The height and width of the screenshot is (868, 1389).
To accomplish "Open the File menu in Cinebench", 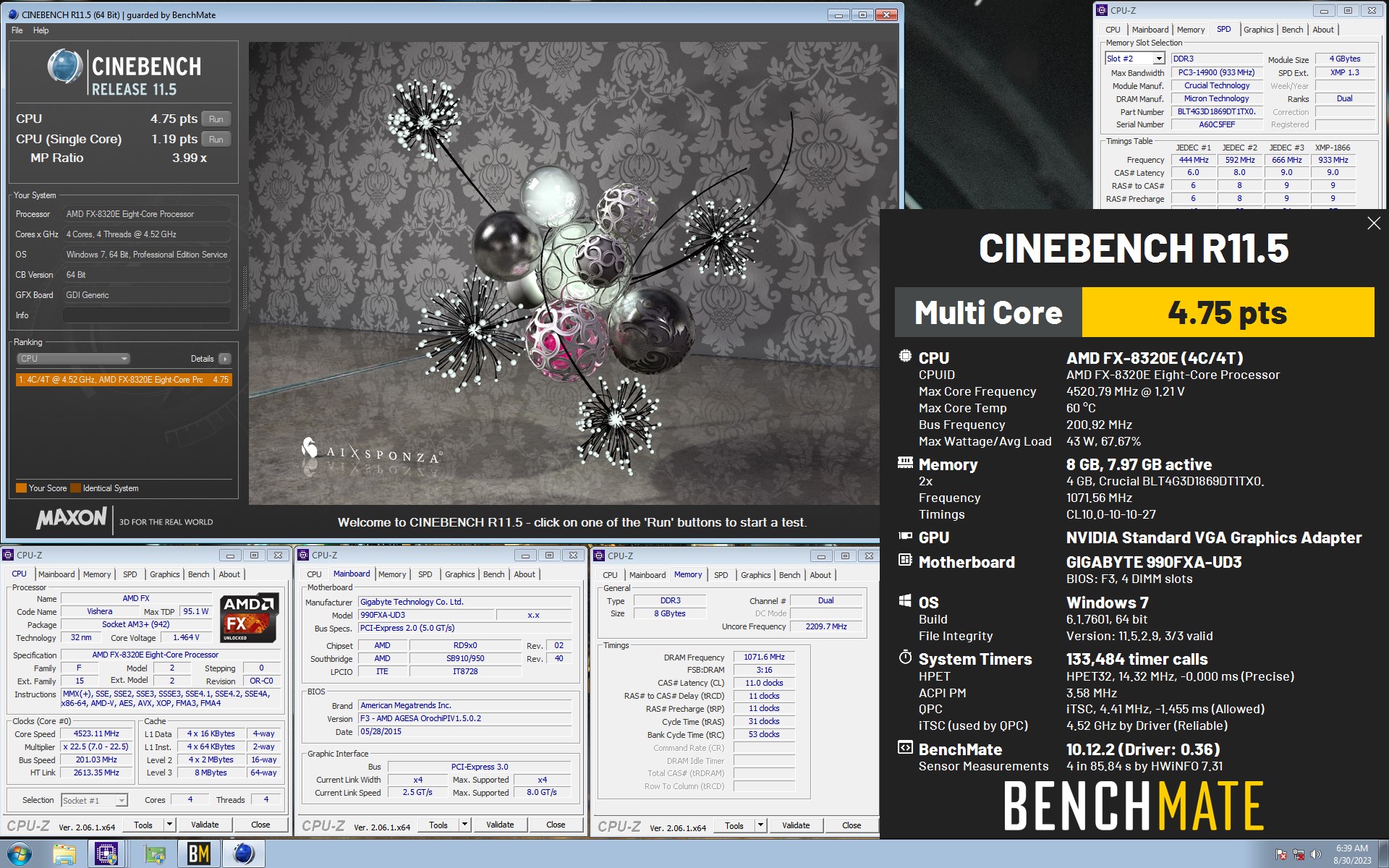I will click(17, 30).
